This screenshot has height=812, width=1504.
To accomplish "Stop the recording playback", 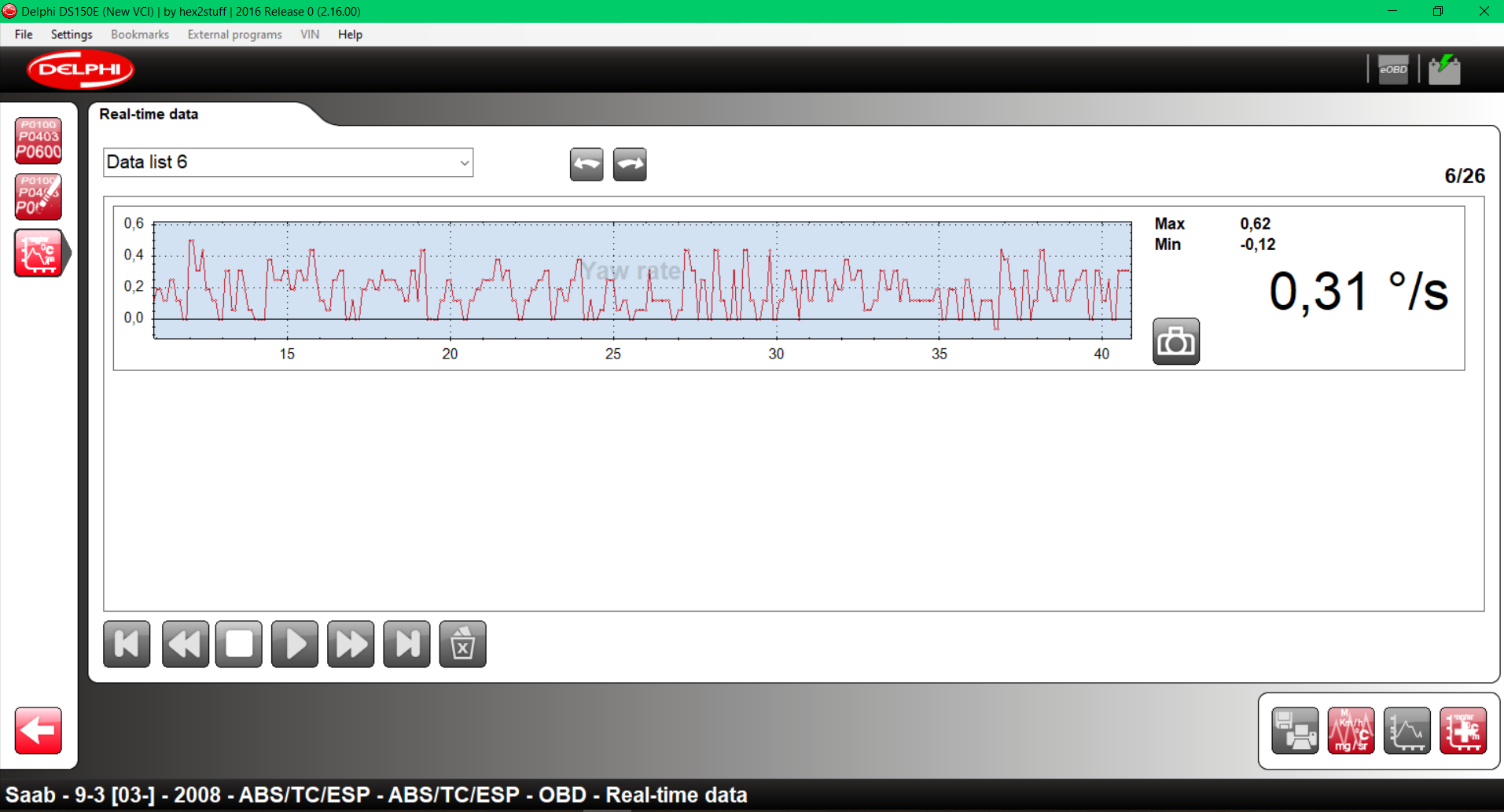I will point(239,644).
